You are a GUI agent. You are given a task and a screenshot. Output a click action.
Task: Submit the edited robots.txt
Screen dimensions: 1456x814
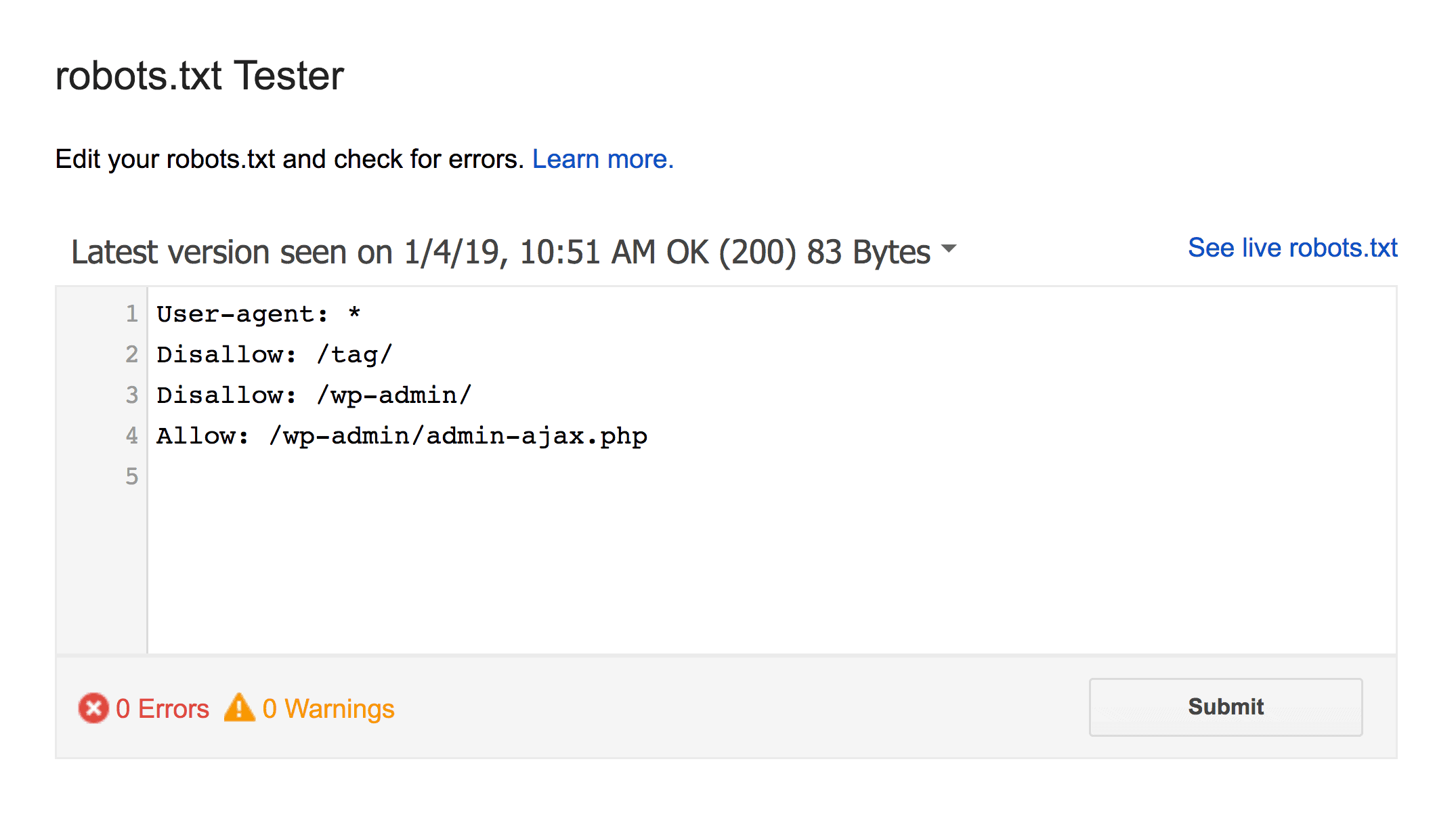(x=1225, y=707)
